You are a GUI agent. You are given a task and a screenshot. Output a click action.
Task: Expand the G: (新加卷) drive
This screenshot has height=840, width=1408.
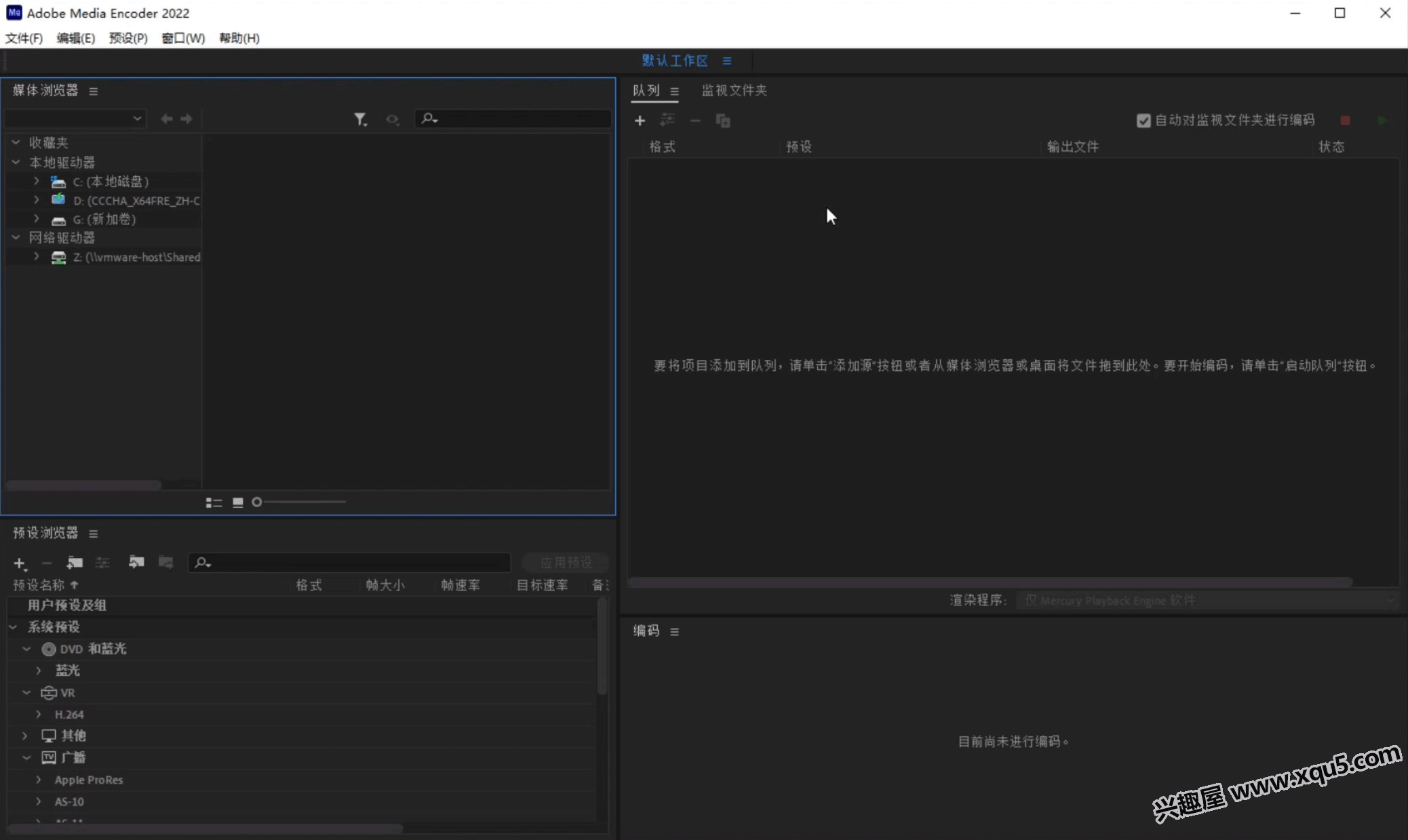click(37, 219)
